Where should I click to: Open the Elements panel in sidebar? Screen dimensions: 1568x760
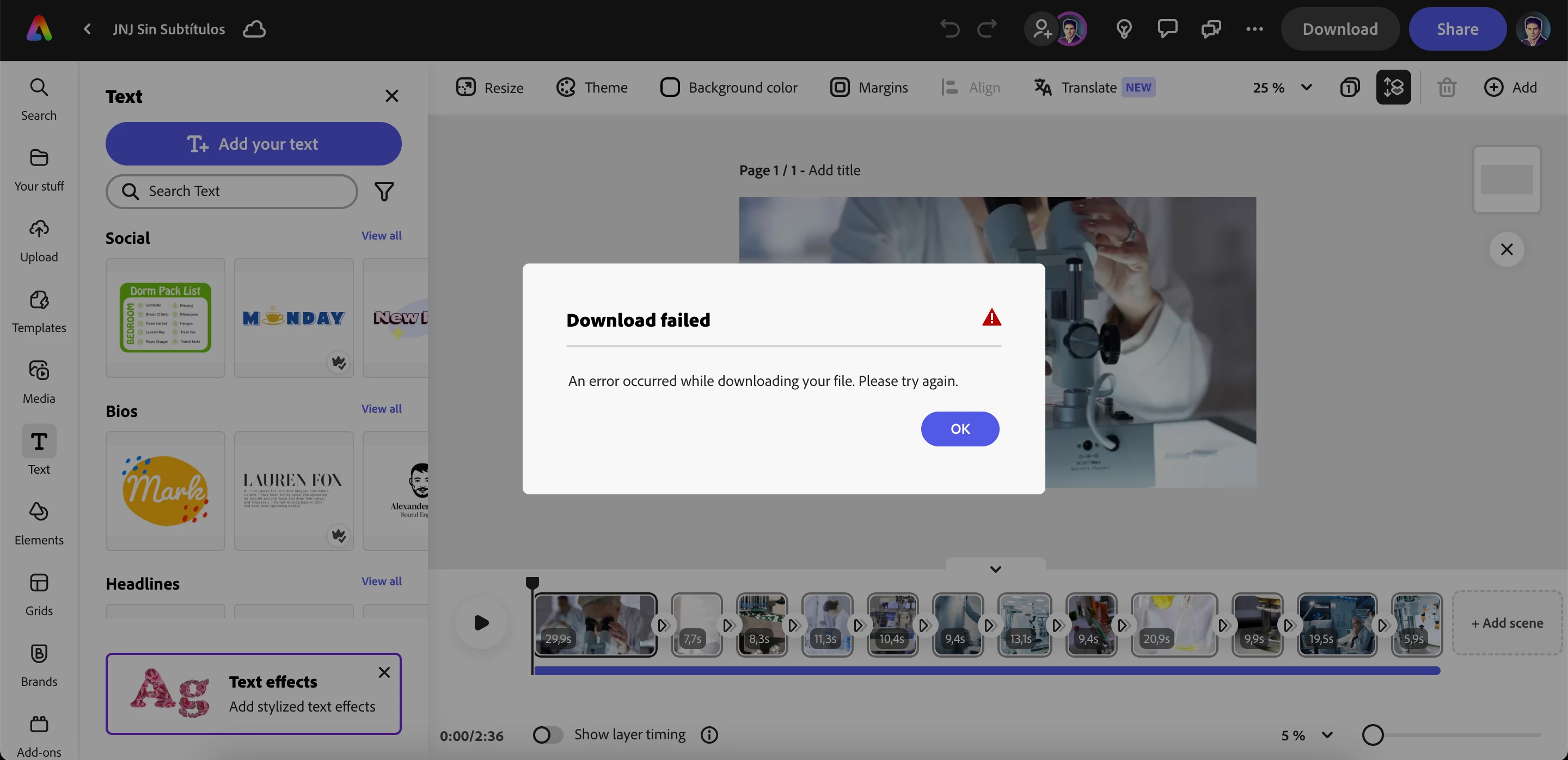(x=39, y=522)
